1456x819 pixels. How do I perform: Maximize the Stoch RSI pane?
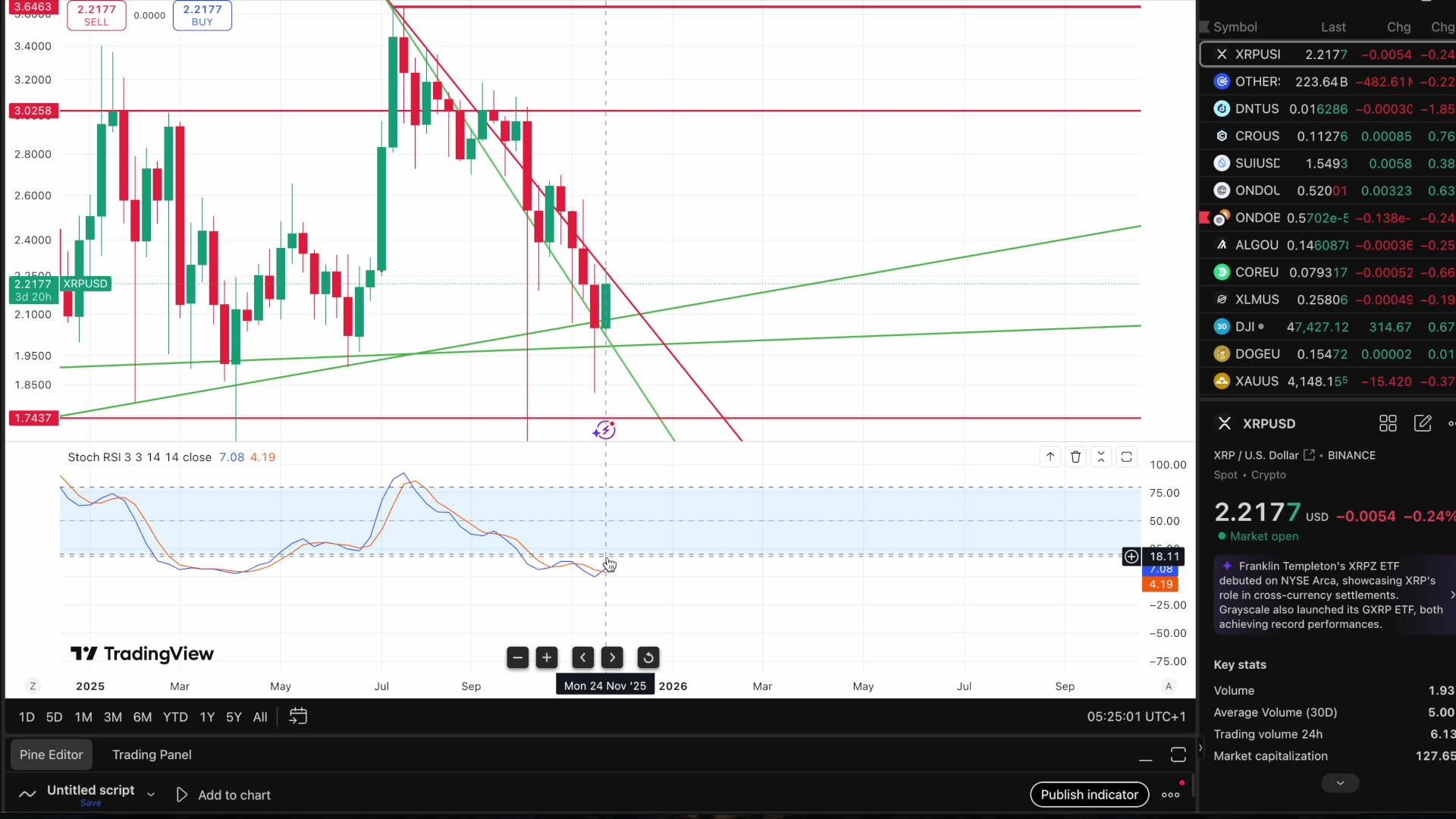click(x=1127, y=457)
